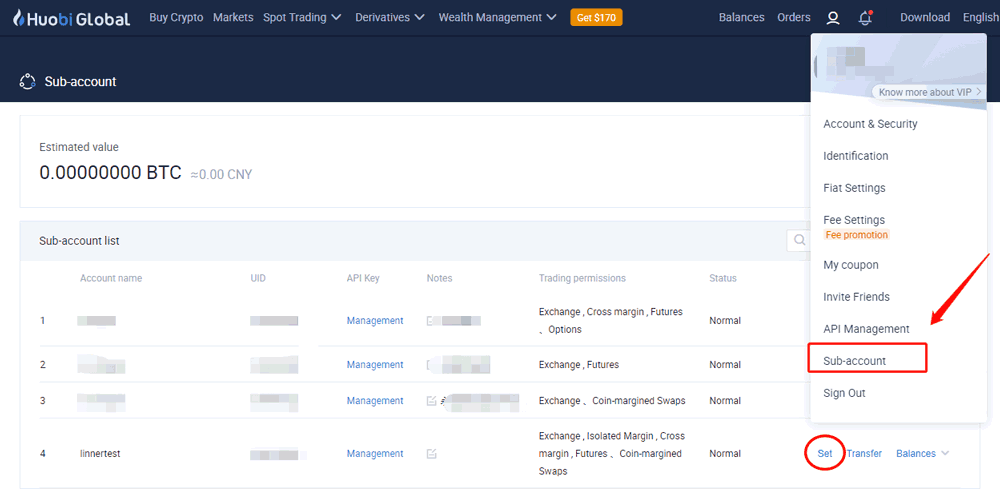Click the Account name column header
The width and height of the screenshot is (1000, 491).
tap(111, 278)
